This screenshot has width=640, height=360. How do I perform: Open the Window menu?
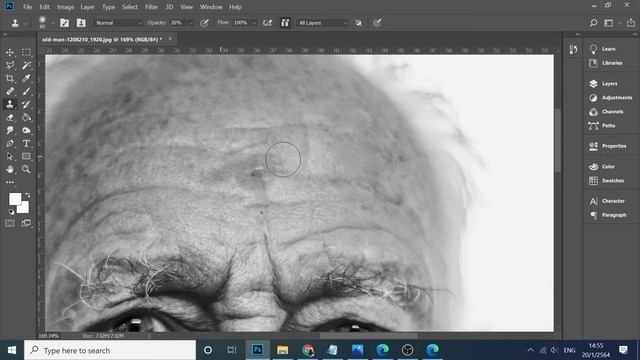pos(211,7)
